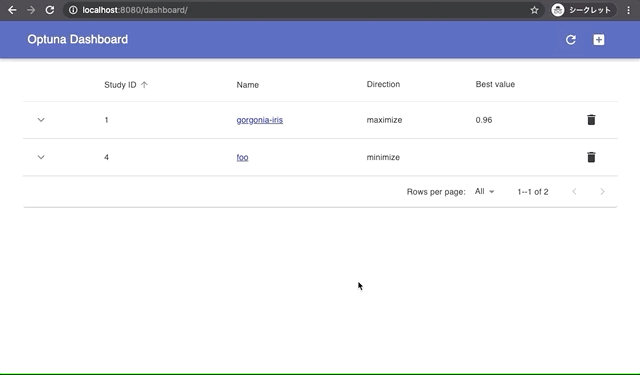This screenshot has width=640, height=375.
Task: Click the Name column header
Action: [x=248, y=85]
